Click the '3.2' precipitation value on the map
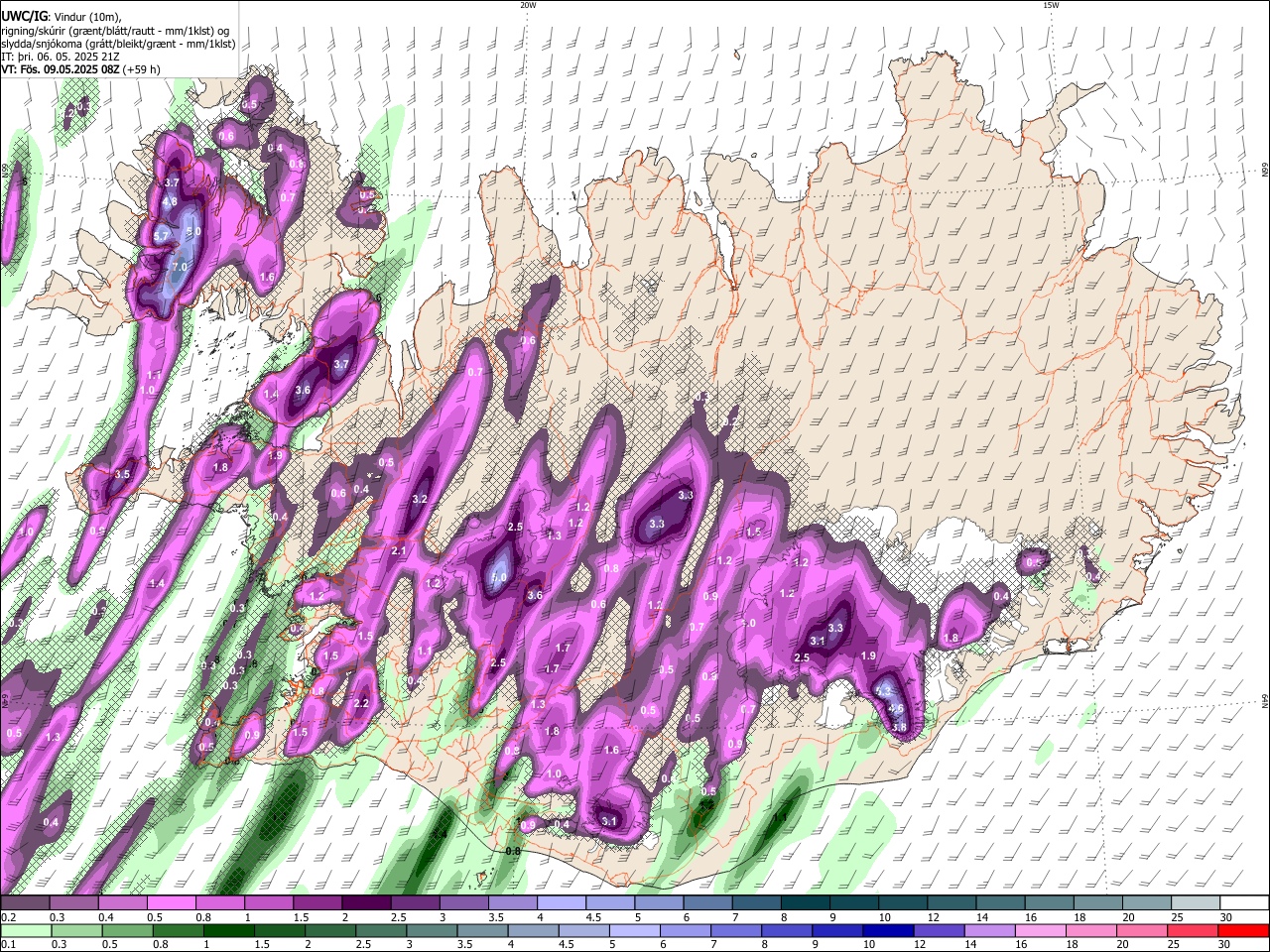This screenshot has width=1270, height=952. 420,499
